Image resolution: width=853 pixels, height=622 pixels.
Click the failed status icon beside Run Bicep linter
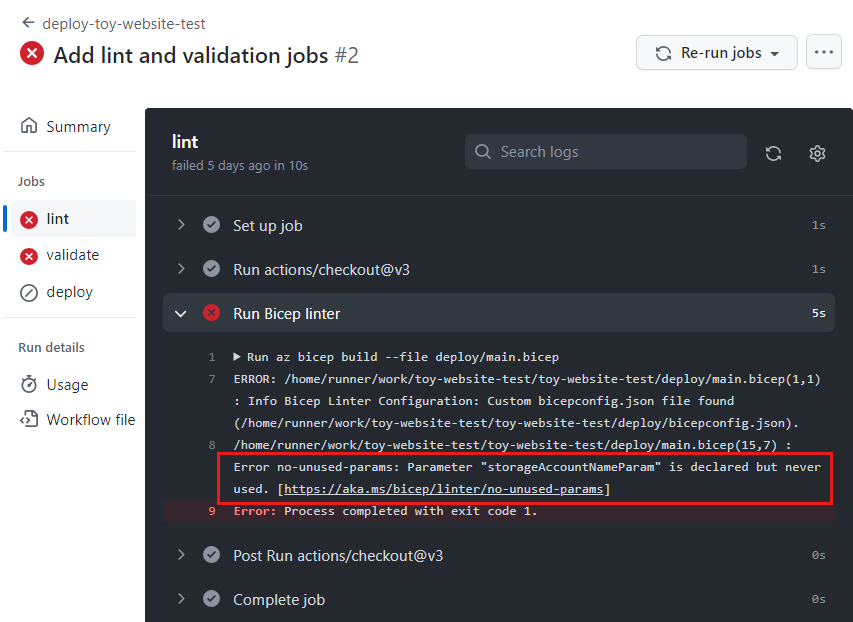(211, 313)
